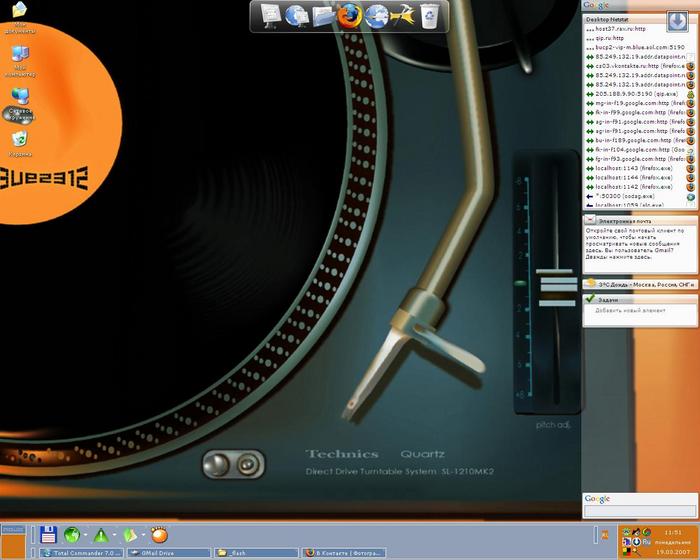This screenshot has width=700, height=560.
Task: Click the email panel header in the sidebar
Action: pyautogui.click(x=640, y=219)
